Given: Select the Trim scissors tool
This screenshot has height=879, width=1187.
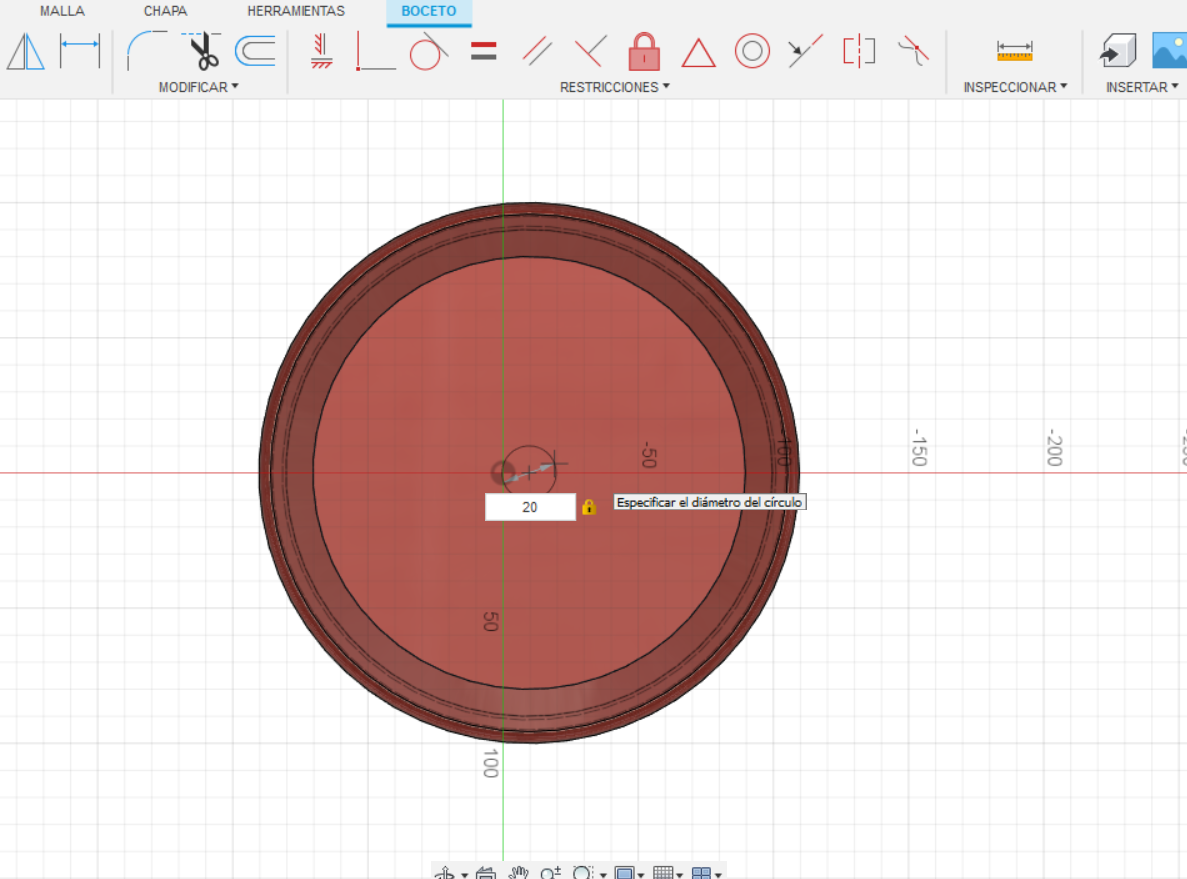Looking at the screenshot, I should (x=202, y=51).
